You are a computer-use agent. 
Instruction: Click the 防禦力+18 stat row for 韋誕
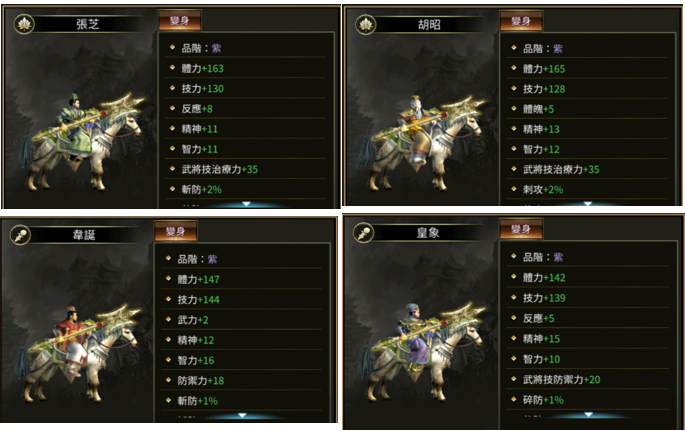pyautogui.click(x=241, y=381)
